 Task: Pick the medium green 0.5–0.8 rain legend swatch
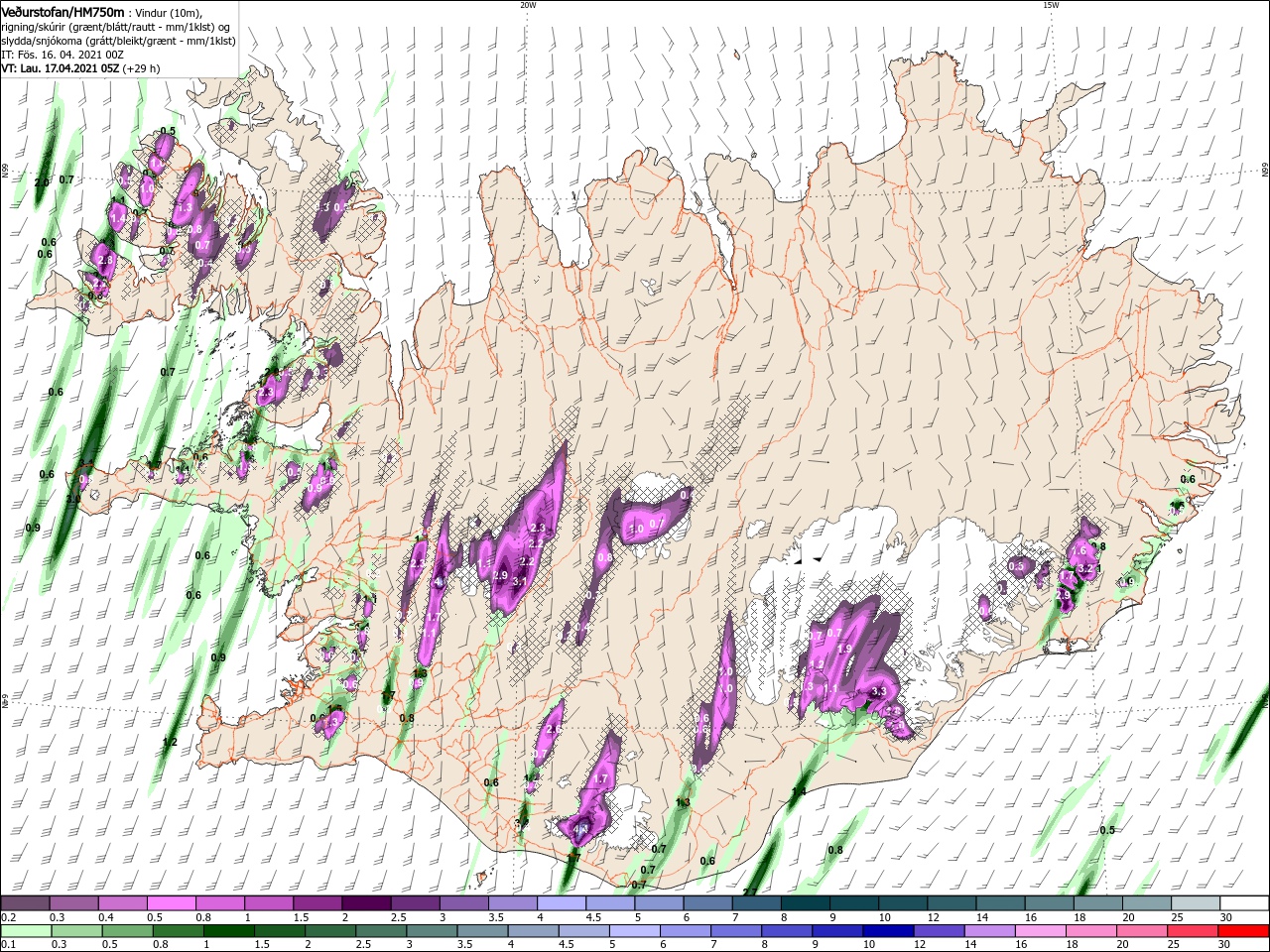pos(127,931)
